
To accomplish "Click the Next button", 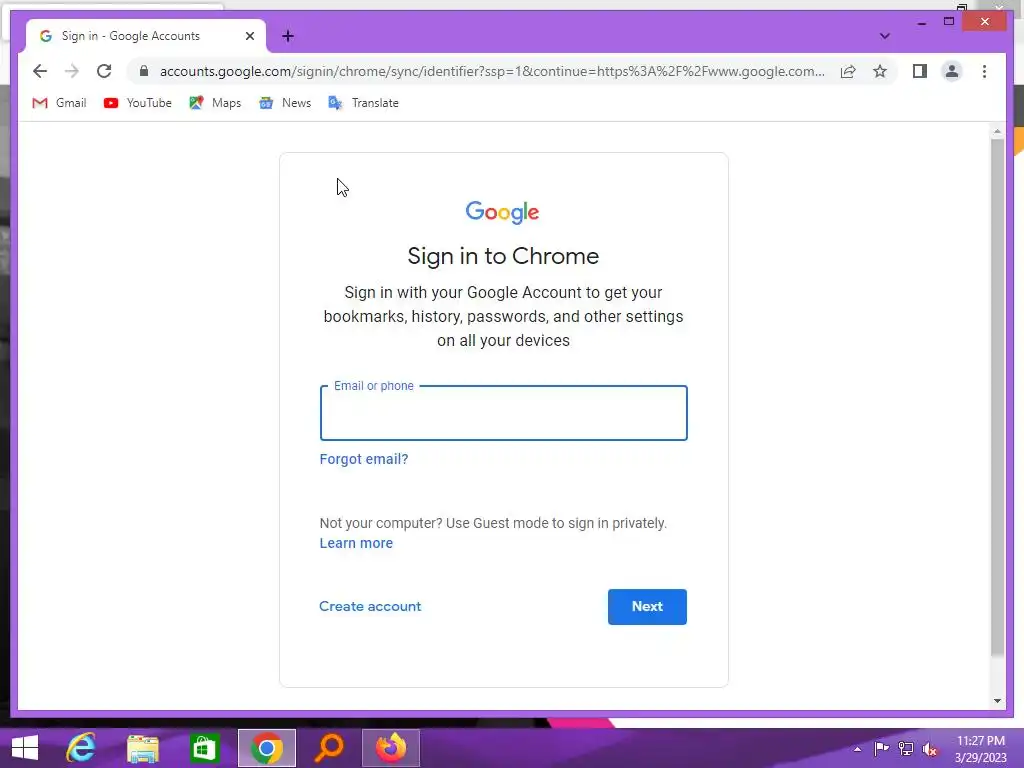I will point(647,607).
